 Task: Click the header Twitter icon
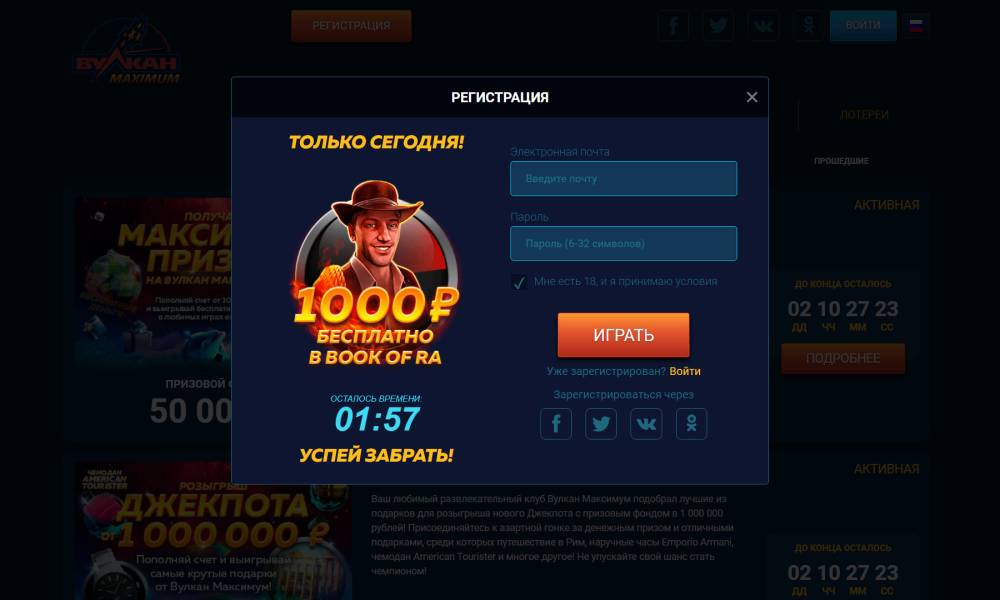click(x=718, y=26)
